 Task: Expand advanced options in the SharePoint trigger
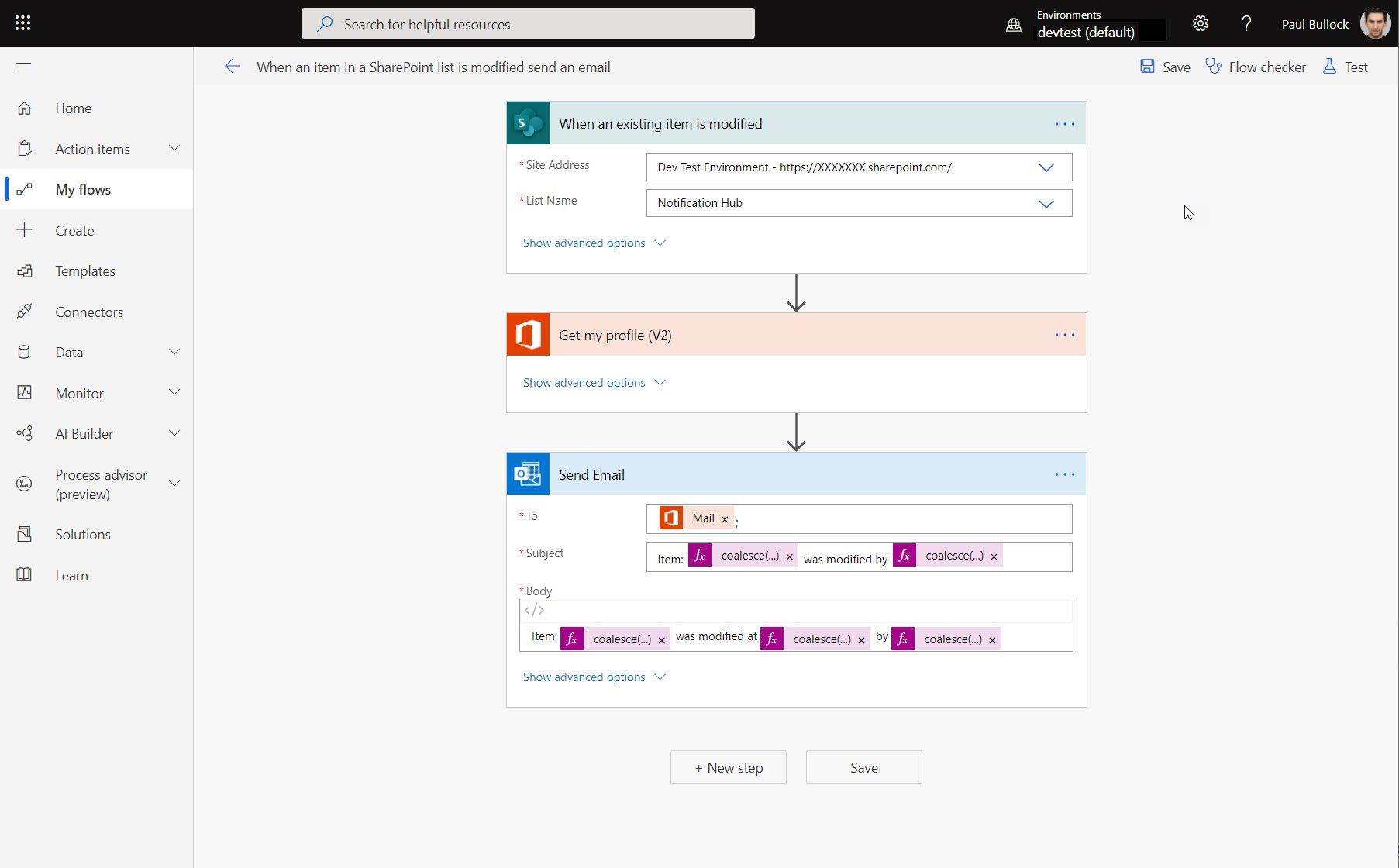pos(594,243)
